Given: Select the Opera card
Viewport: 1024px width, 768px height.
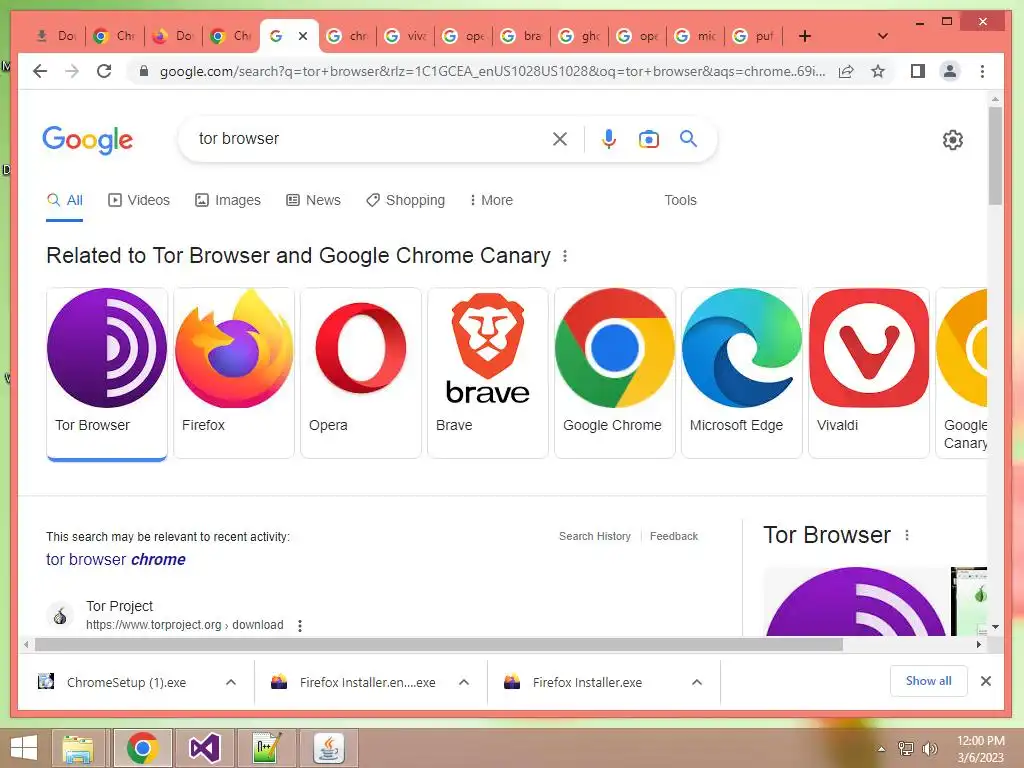Looking at the screenshot, I should [x=360, y=373].
